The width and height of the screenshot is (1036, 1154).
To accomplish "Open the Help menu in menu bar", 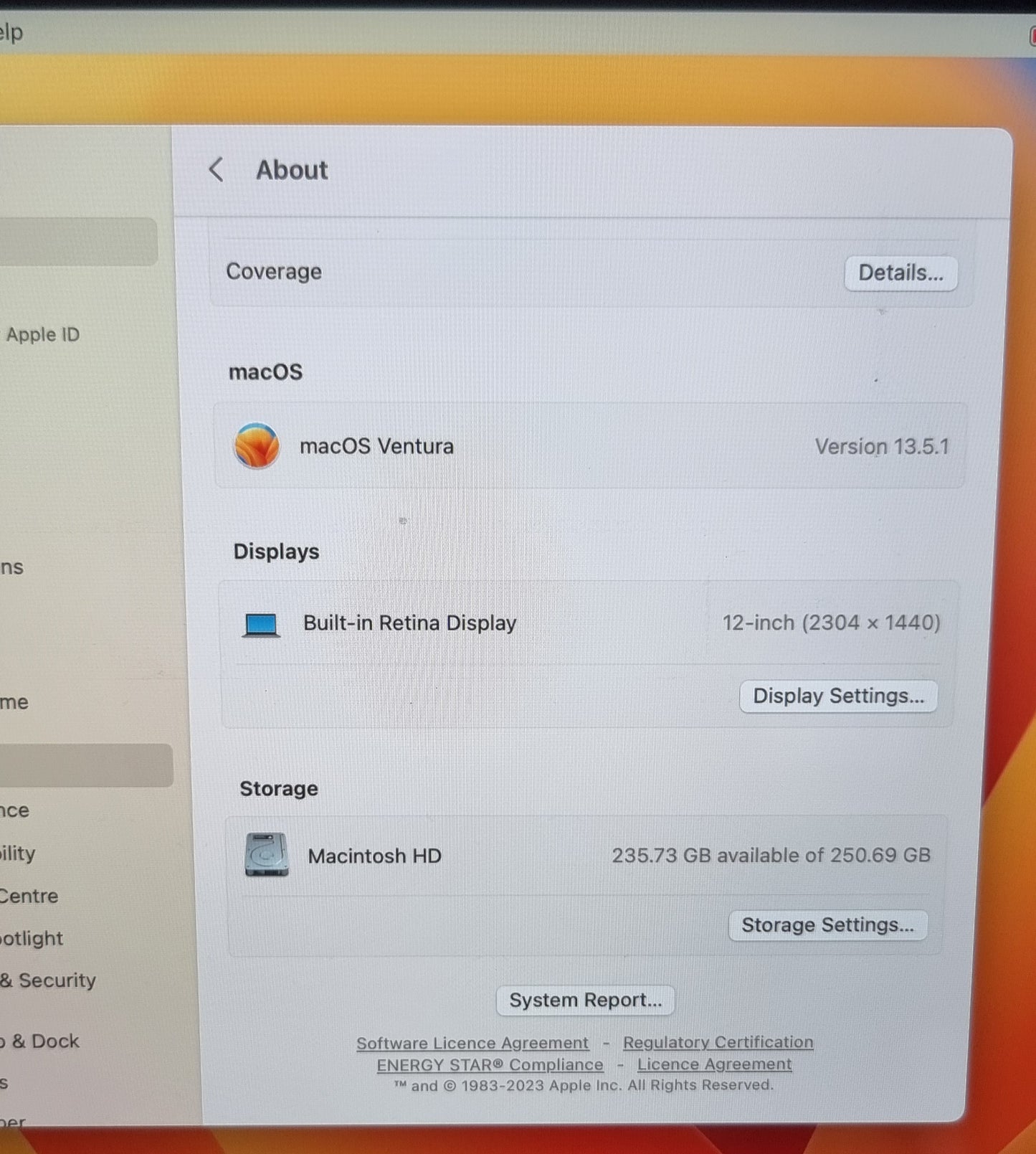I will pyautogui.click(x=11, y=32).
